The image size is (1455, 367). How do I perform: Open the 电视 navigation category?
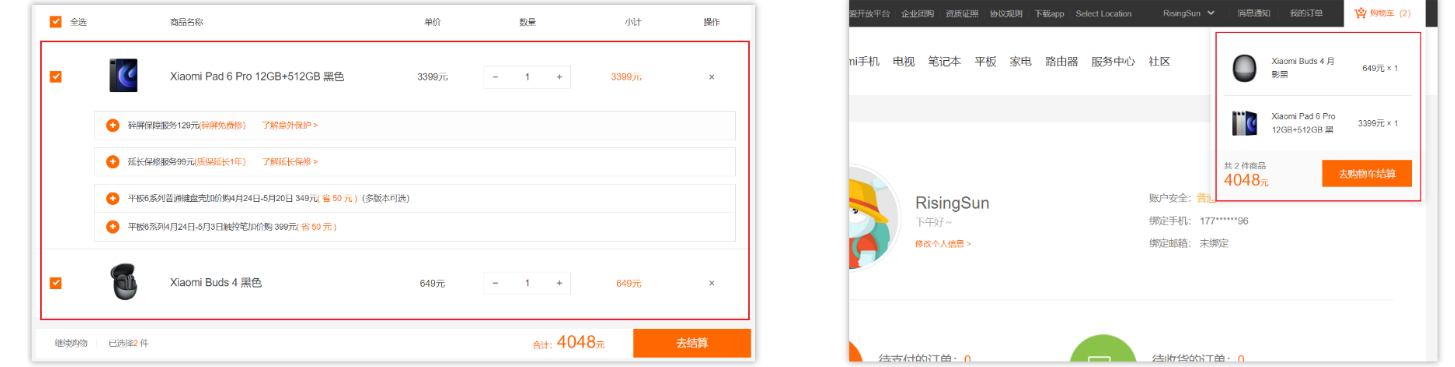point(903,61)
